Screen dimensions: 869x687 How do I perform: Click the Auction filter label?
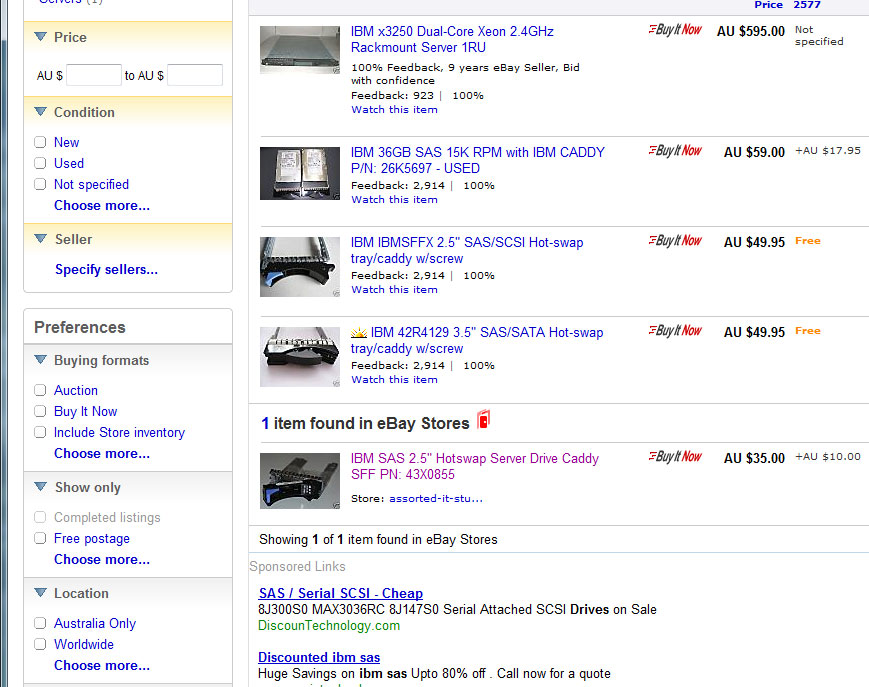(75, 391)
